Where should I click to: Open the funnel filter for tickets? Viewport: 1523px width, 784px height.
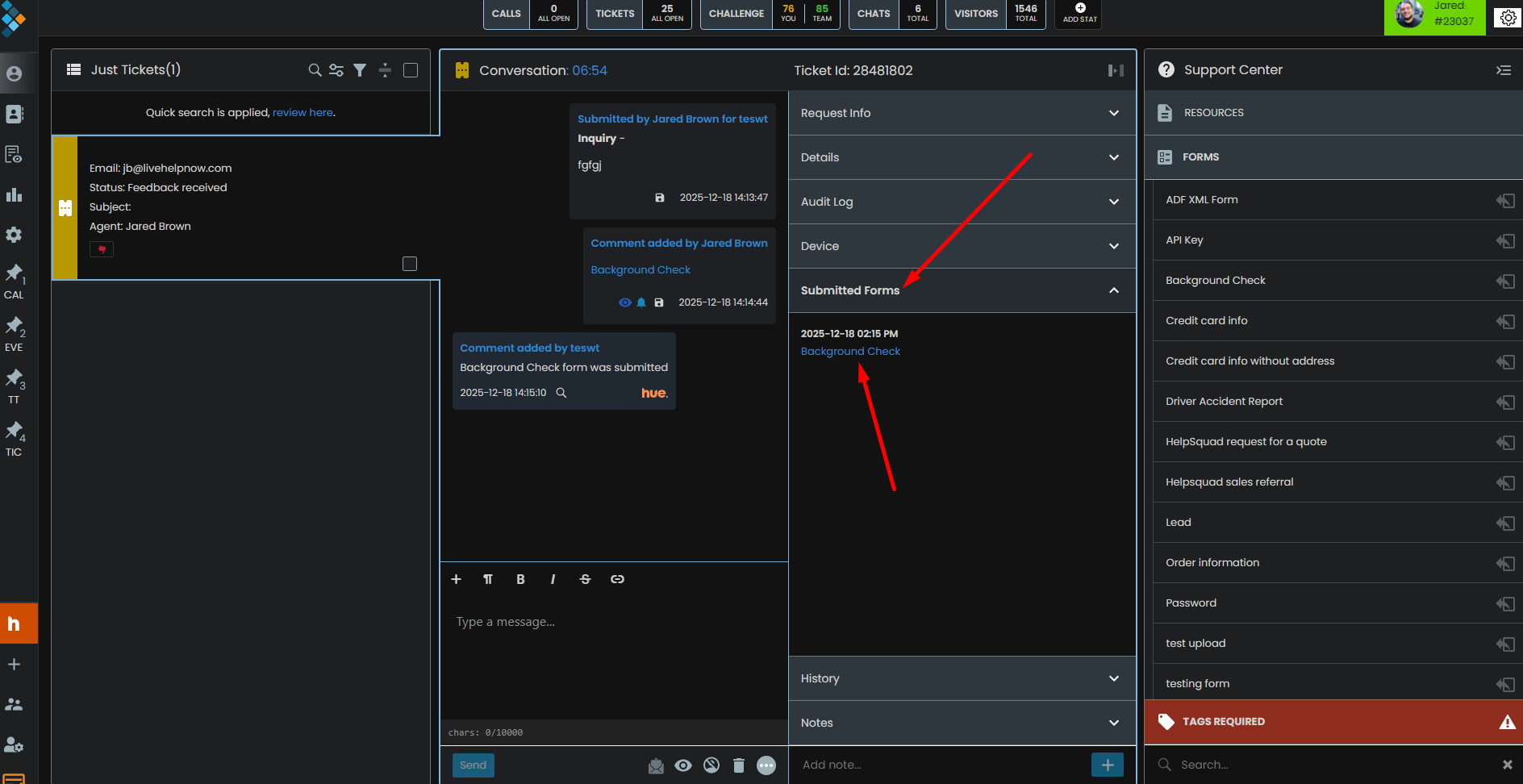[360, 70]
